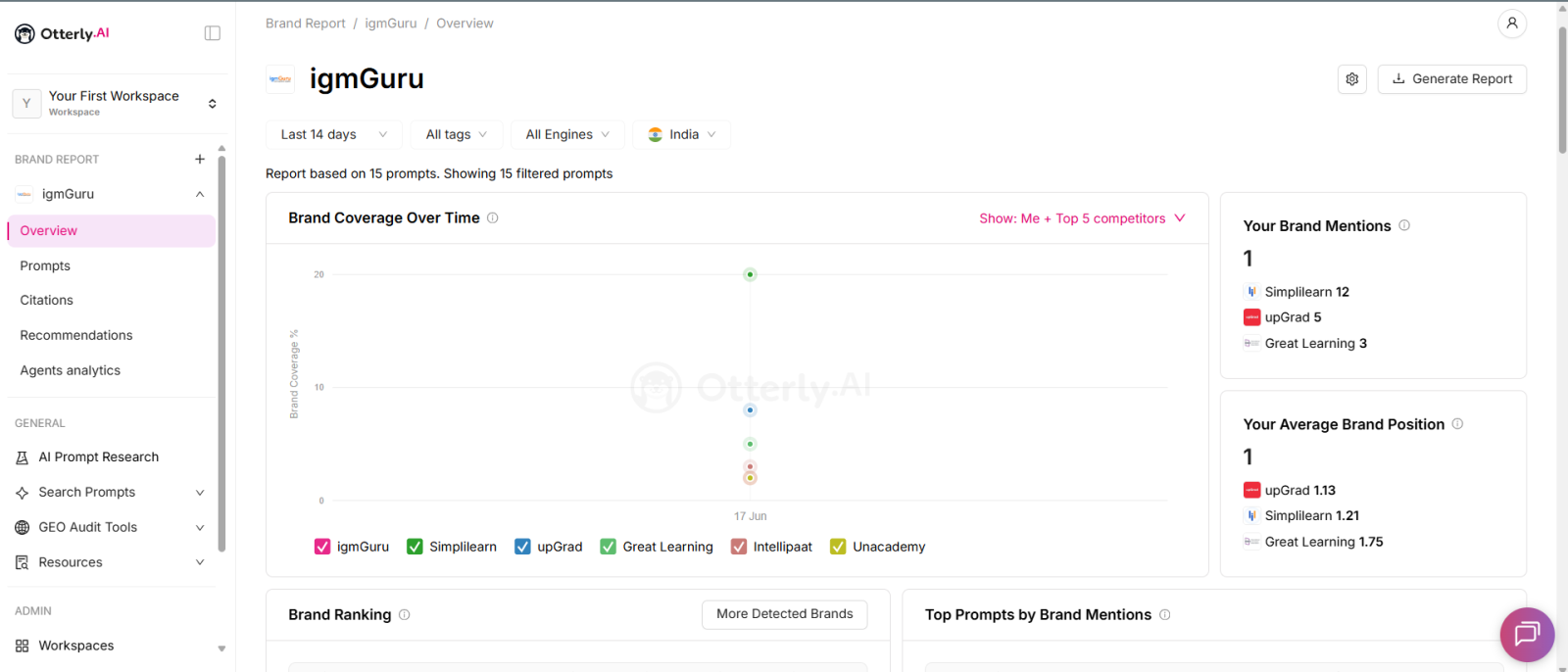Screen dimensions: 1568x672
Task: Add a new brand report plus icon
Action: click(200, 159)
